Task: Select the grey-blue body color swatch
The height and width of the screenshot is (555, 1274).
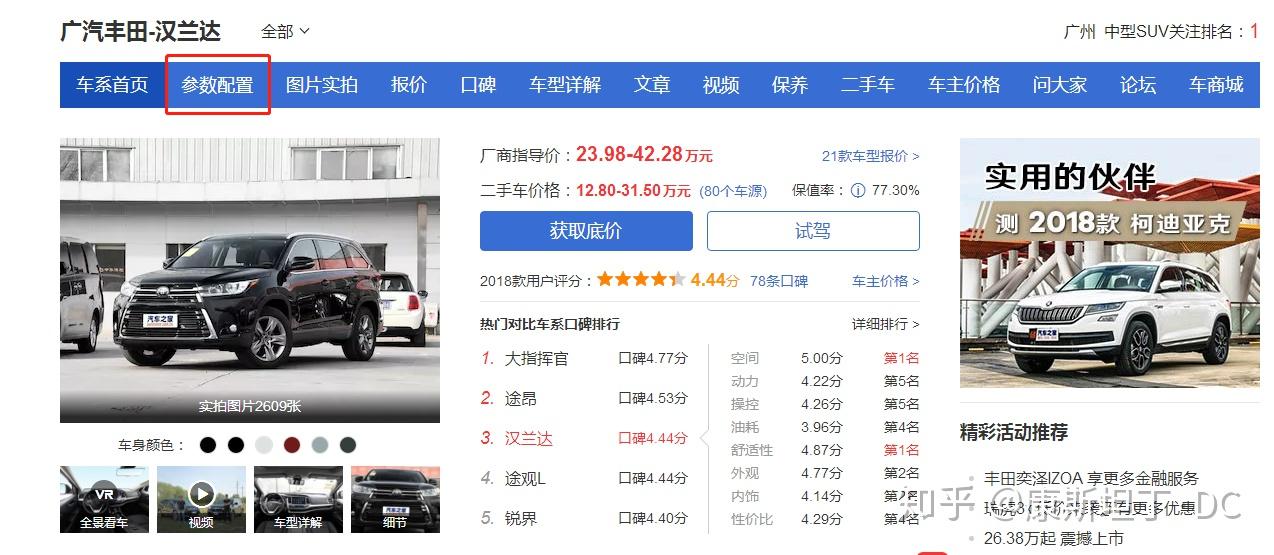Action: click(320, 445)
